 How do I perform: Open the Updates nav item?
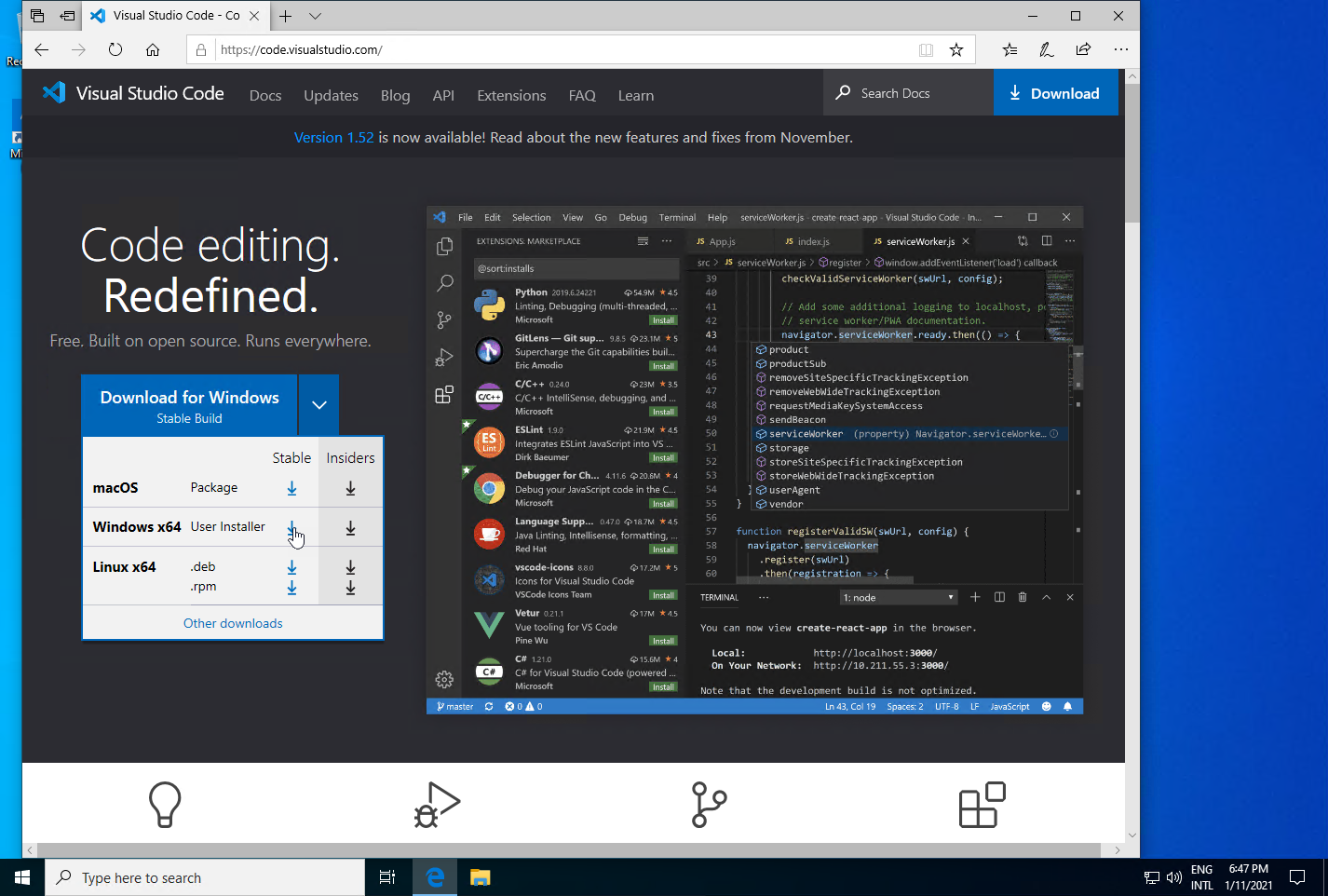331,95
